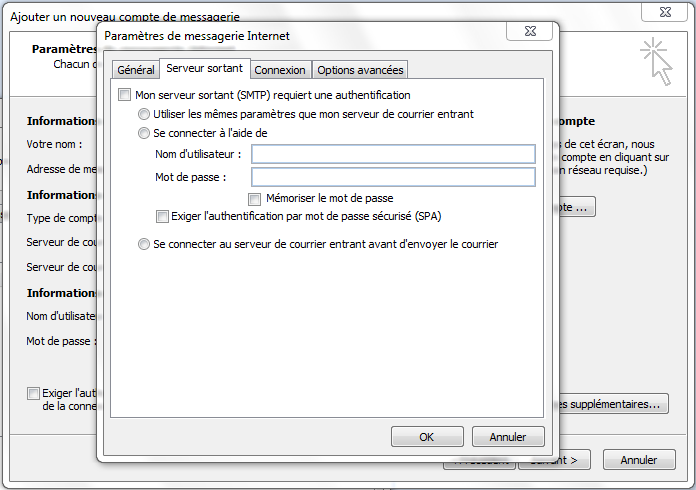Check Exiger l'authentification SPA checkbox in dialog
The width and height of the screenshot is (696, 490).
(162, 217)
